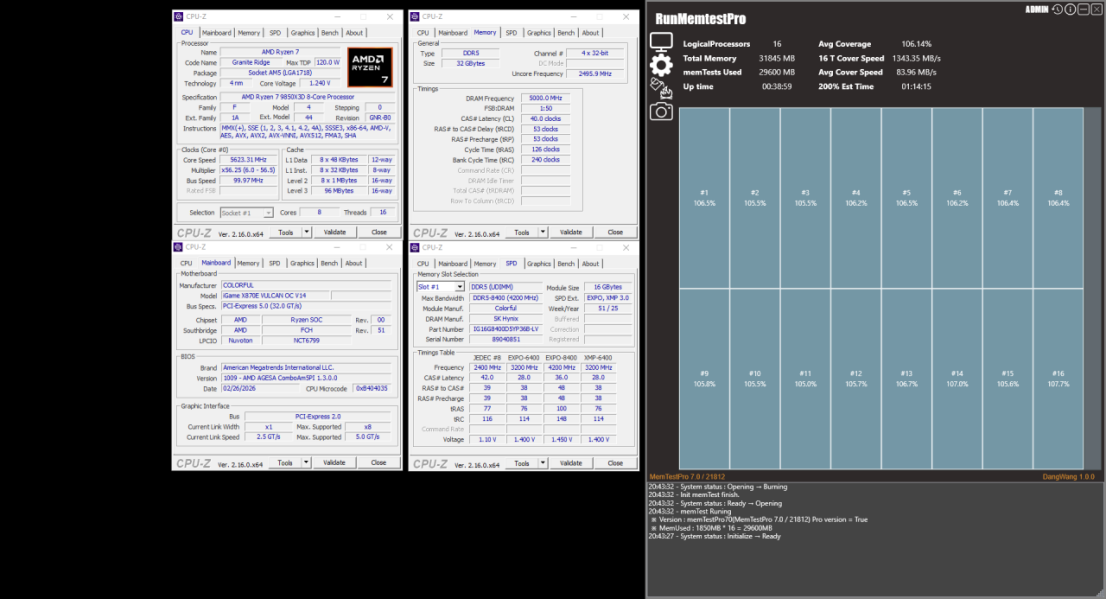1106x600 pixels.
Task: Click Module Size value 16 GBytes
Action: click(607, 287)
